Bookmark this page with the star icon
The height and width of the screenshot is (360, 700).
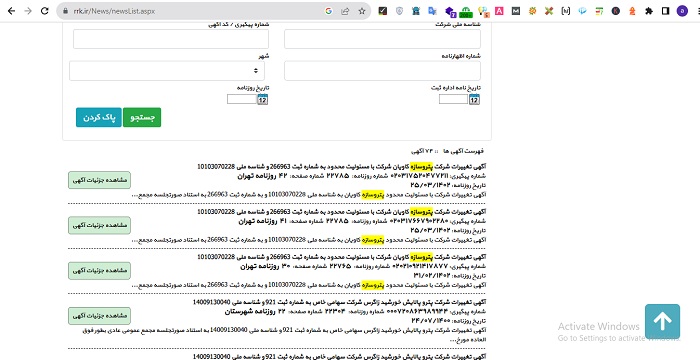pos(362,11)
